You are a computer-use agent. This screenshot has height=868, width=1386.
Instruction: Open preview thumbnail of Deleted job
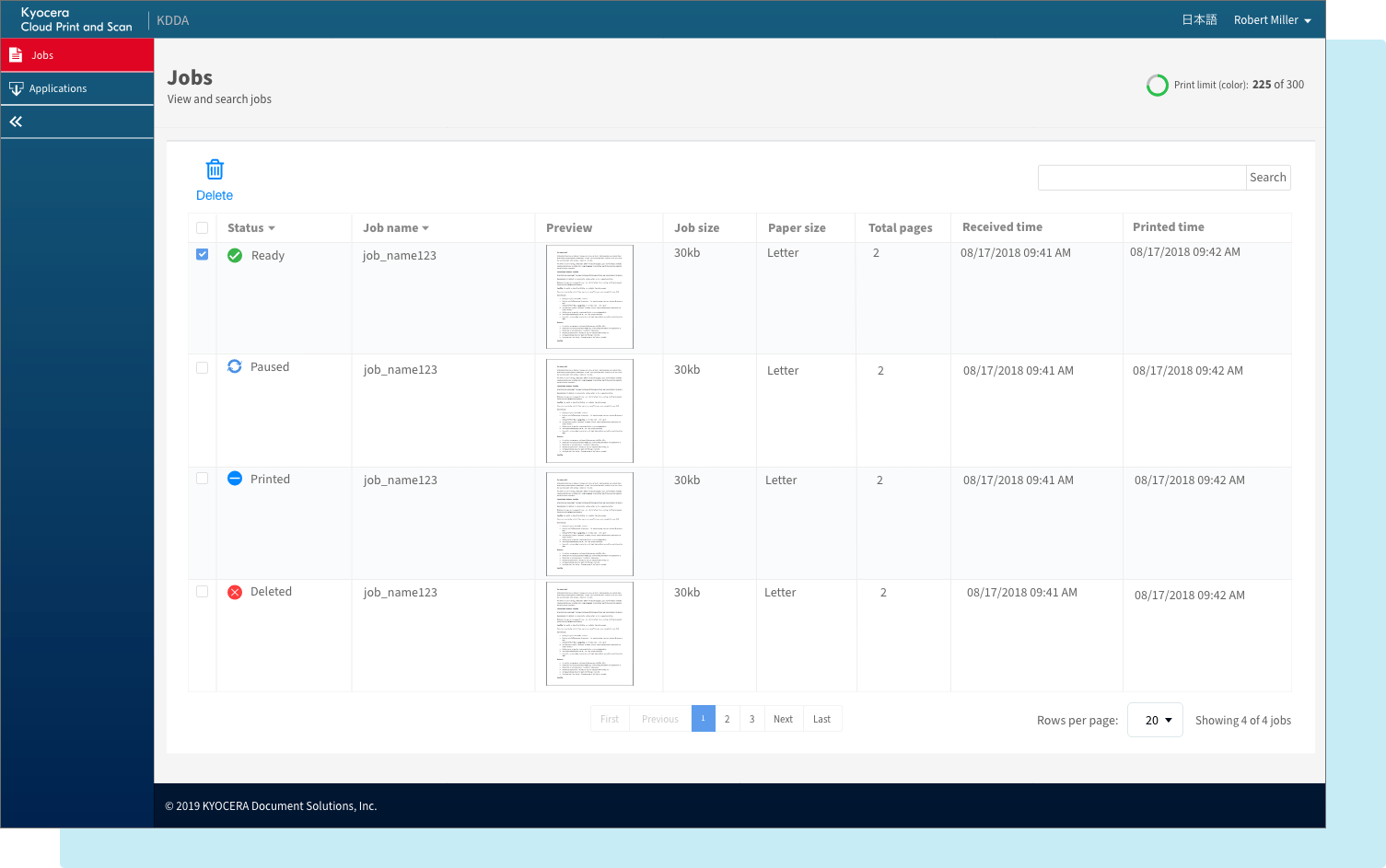point(589,634)
